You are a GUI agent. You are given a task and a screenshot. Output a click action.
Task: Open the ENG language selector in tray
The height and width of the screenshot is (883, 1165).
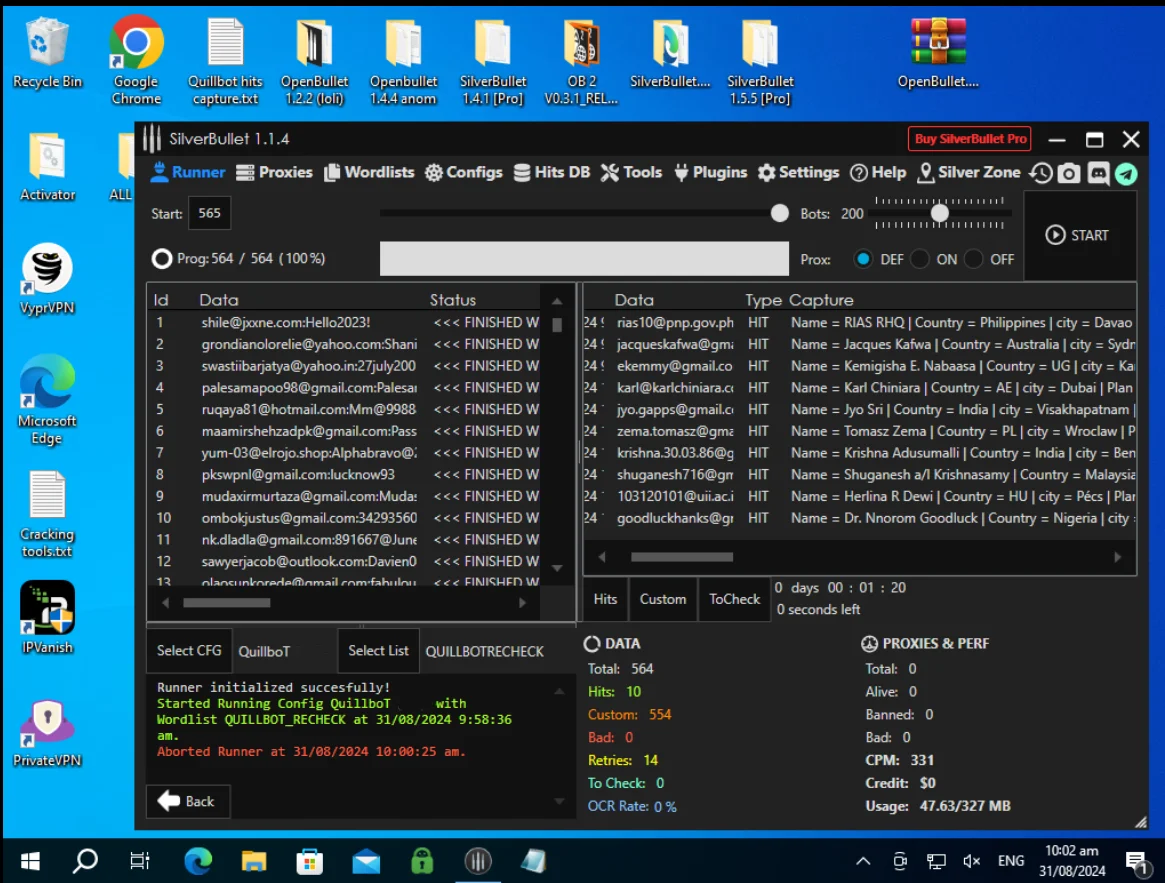pos(1010,861)
